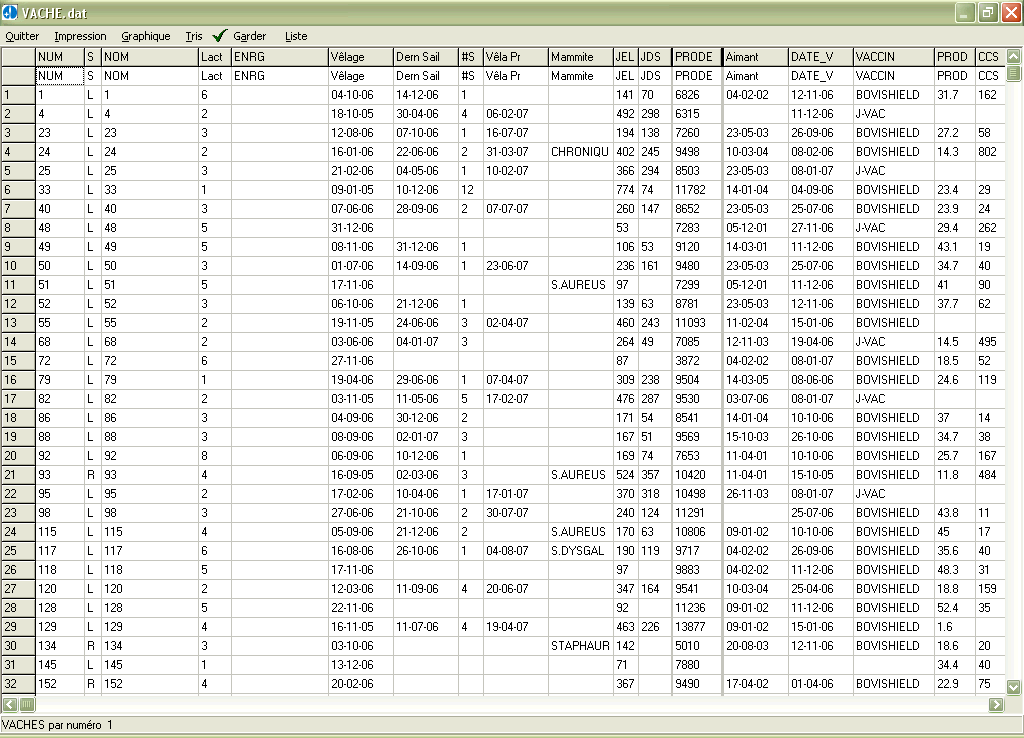Open the Liste menu
Screen dimensions: 1024x738
coord(296,36)
